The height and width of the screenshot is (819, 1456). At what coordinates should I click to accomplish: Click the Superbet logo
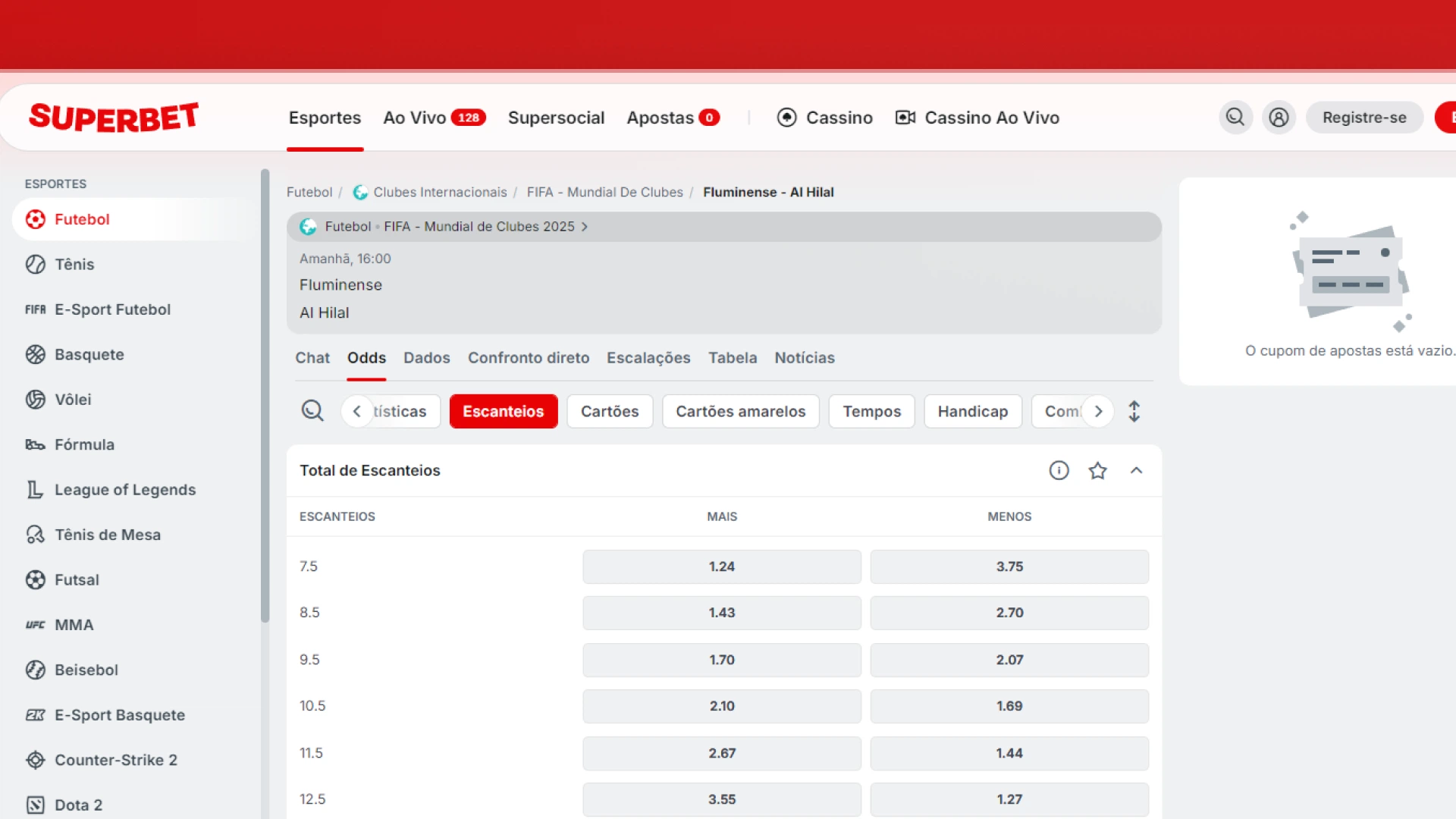pos(114,118)
